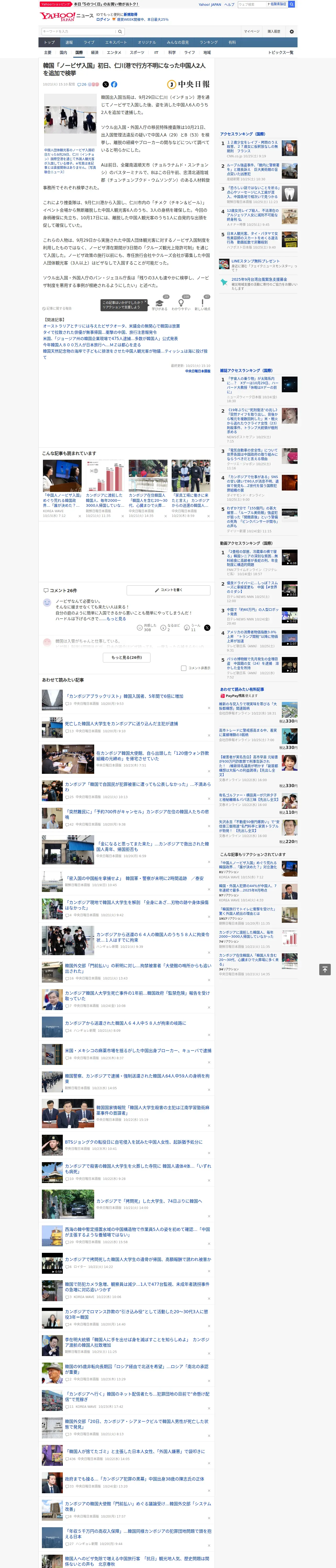This screenshot has width=336, height=1568.
Task: Select the 速報 navigation tab
Action: coord(69,43)
